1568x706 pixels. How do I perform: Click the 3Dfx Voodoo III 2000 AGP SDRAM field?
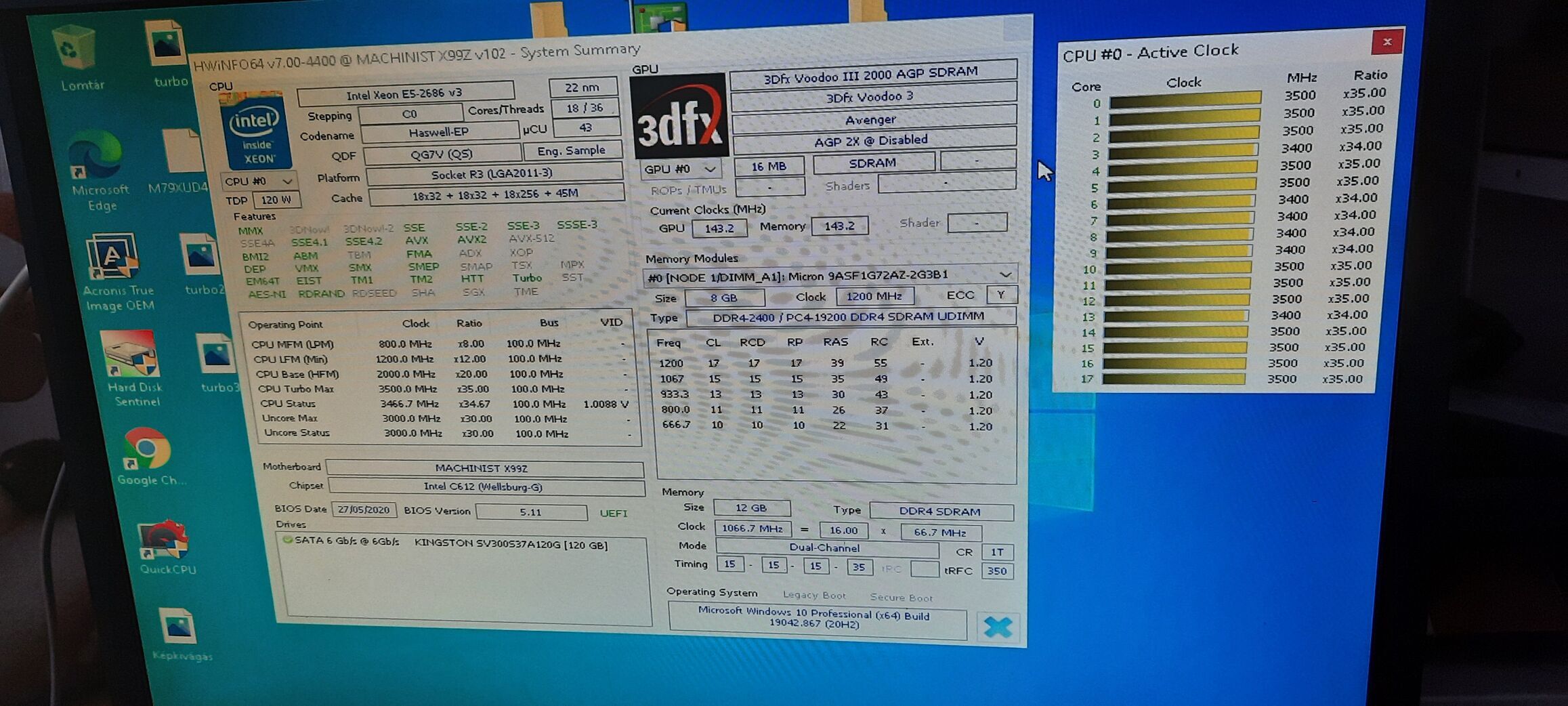pyautogui.click(x=872, y=75)
